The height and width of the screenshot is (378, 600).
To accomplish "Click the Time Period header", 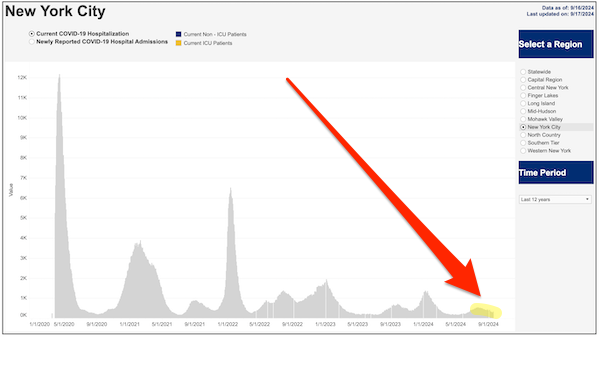I will [x=556, y=173].
